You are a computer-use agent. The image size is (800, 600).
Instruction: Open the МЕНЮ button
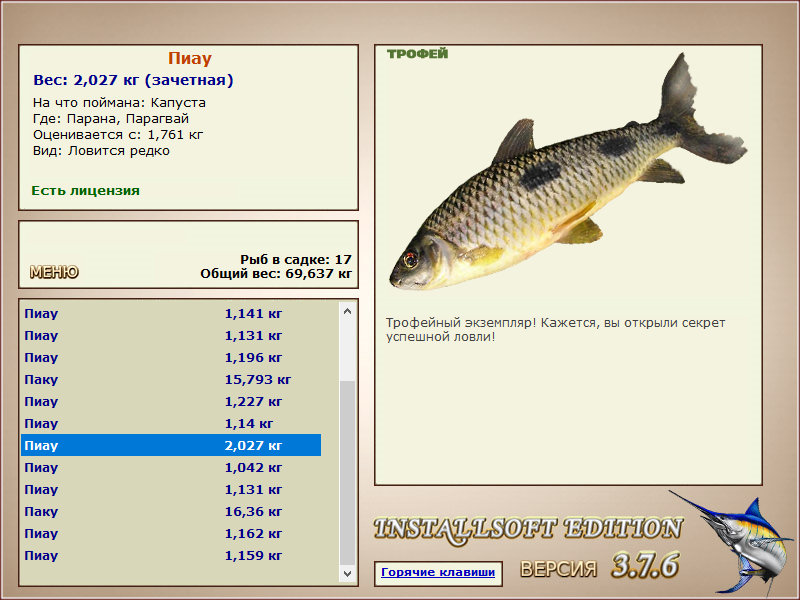[54, 272]
